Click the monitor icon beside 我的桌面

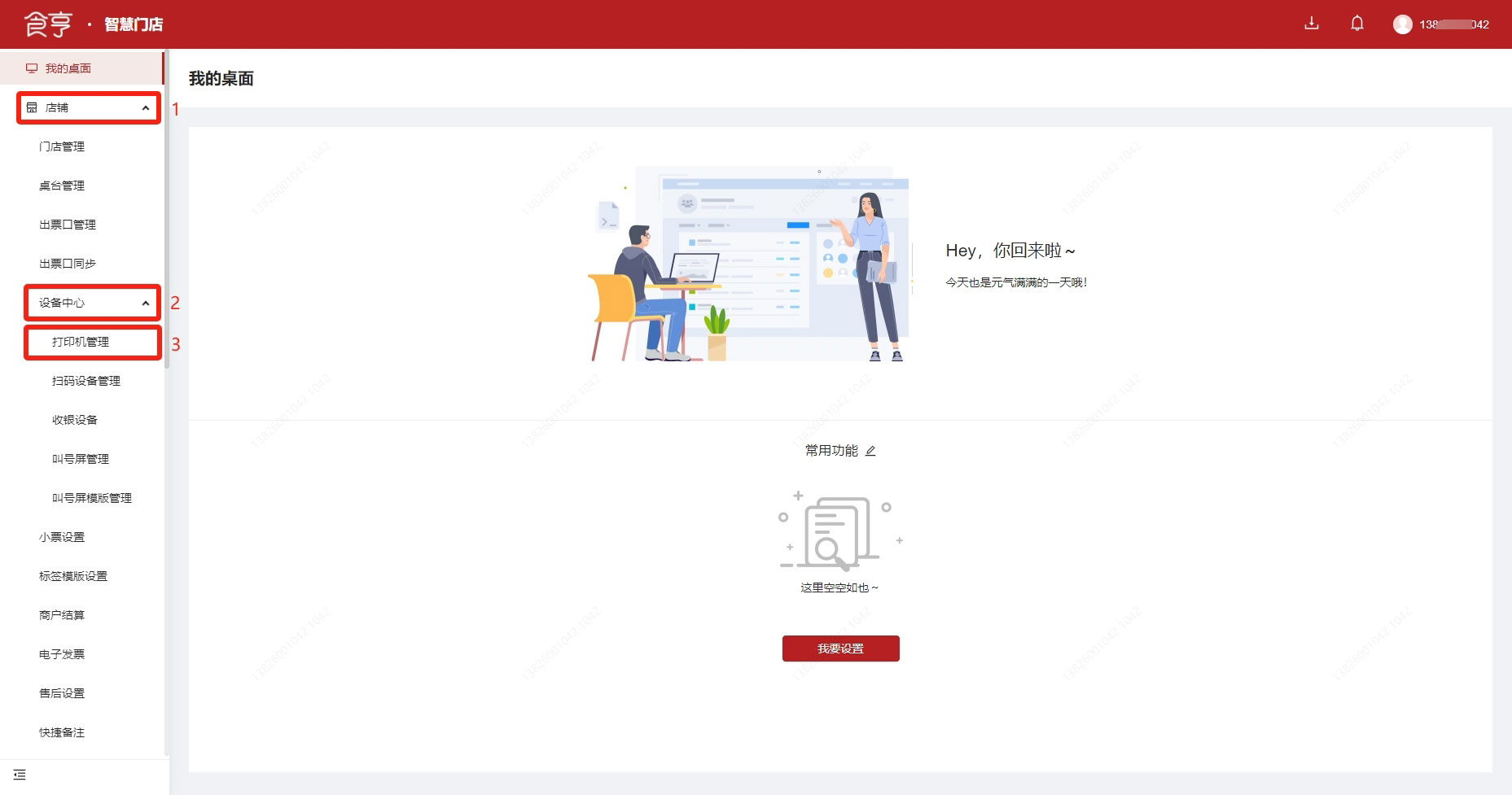32,68
